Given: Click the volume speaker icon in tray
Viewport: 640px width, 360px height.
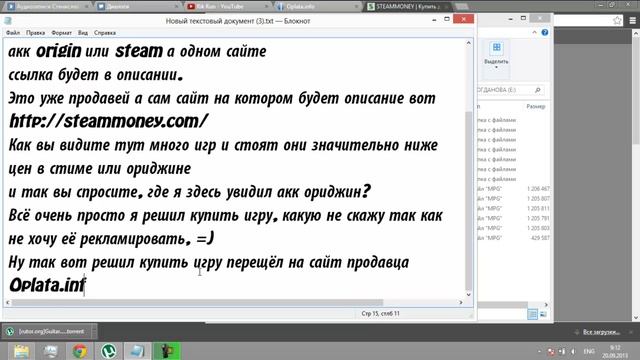Looking at the screenshot, I should point(573,351).
